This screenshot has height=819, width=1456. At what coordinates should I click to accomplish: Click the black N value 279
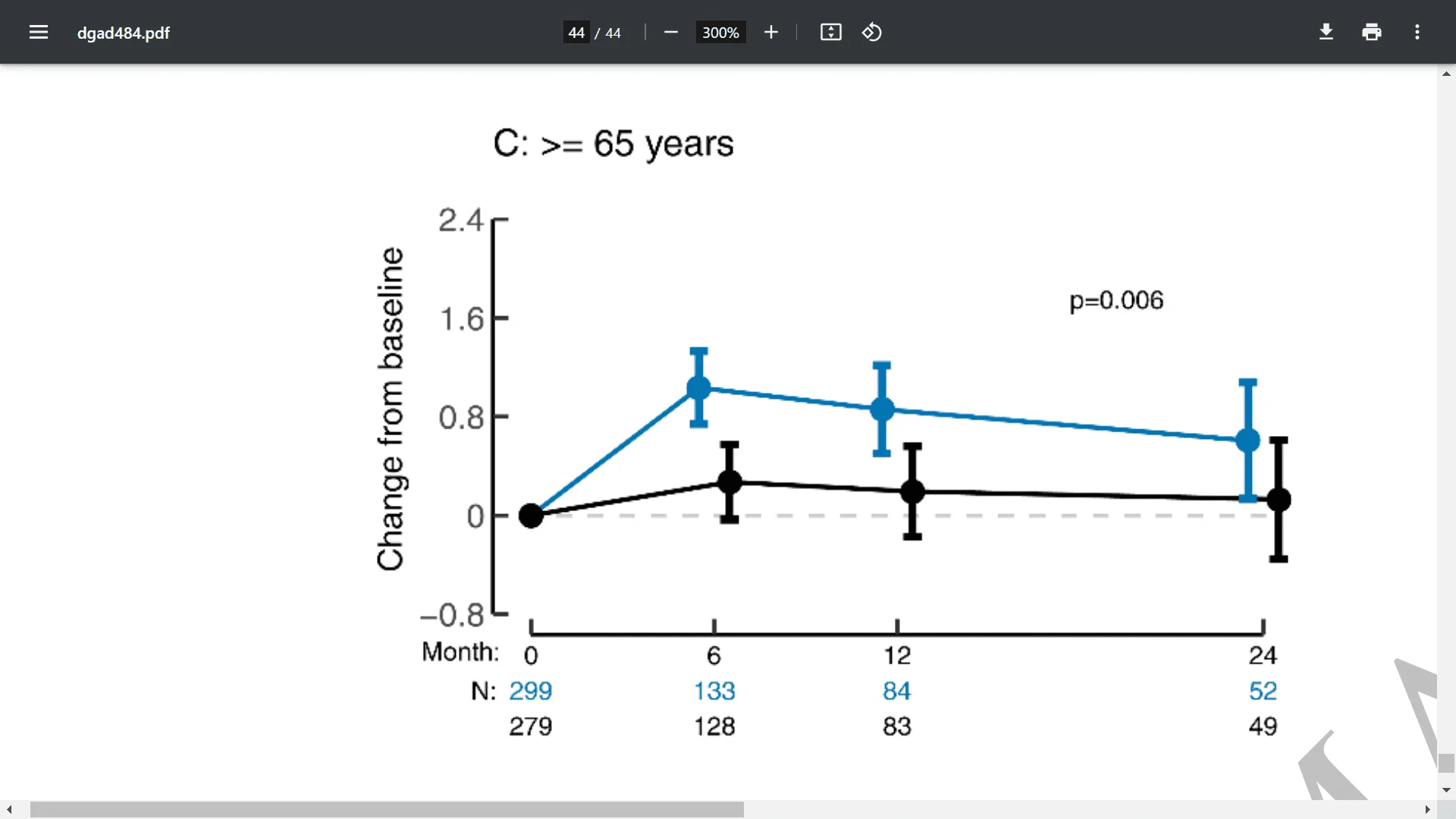click(x=530, y=726)
